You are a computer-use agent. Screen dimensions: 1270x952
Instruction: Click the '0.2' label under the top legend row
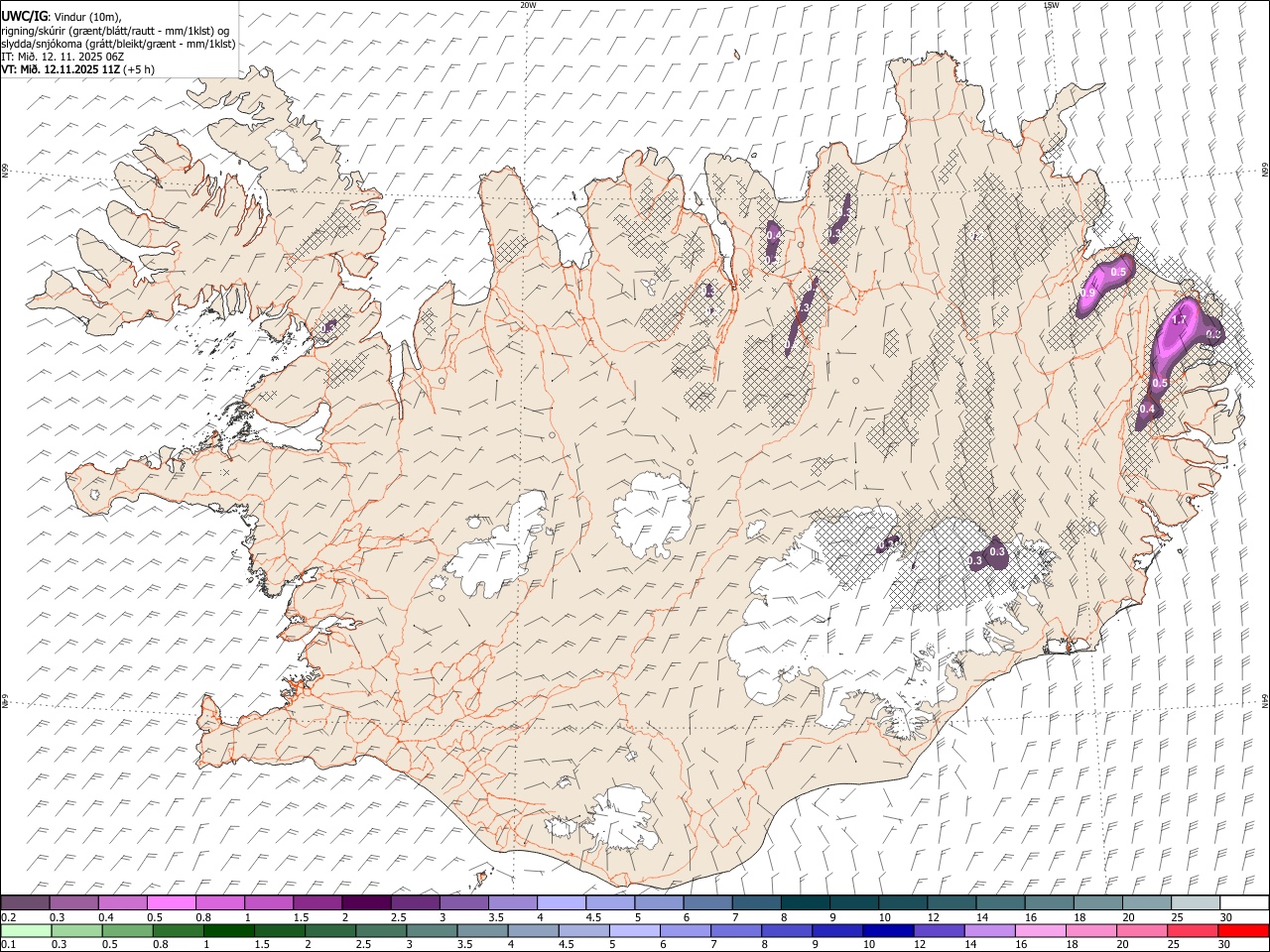click(x=8, y=917)
